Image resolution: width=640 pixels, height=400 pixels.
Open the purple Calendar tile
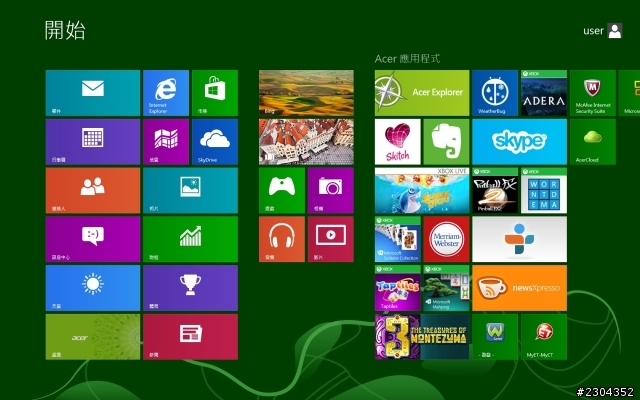pos(93,142)
